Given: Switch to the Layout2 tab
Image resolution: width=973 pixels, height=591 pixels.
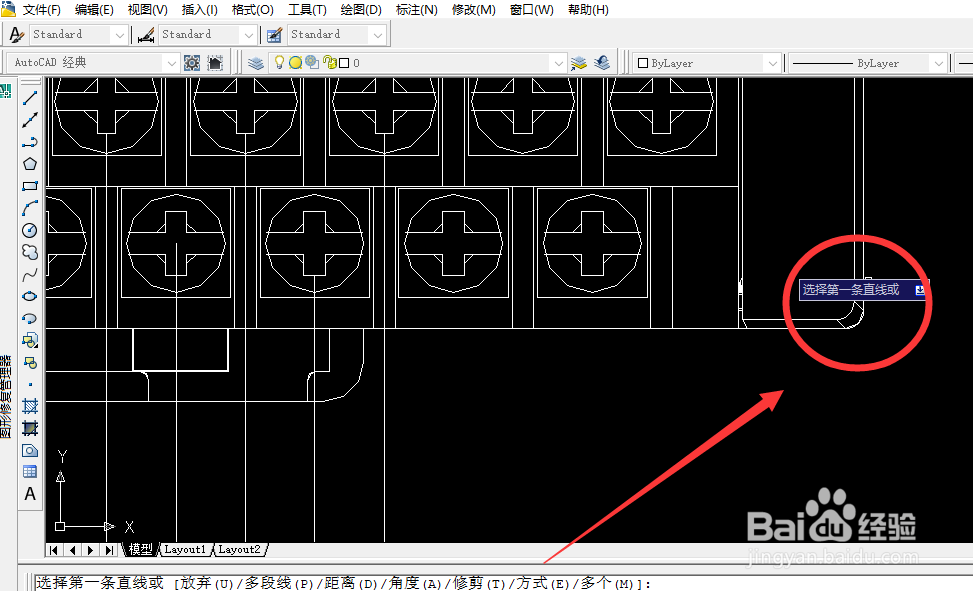Looking at the screenshot, I should click(x=239, y=549).
